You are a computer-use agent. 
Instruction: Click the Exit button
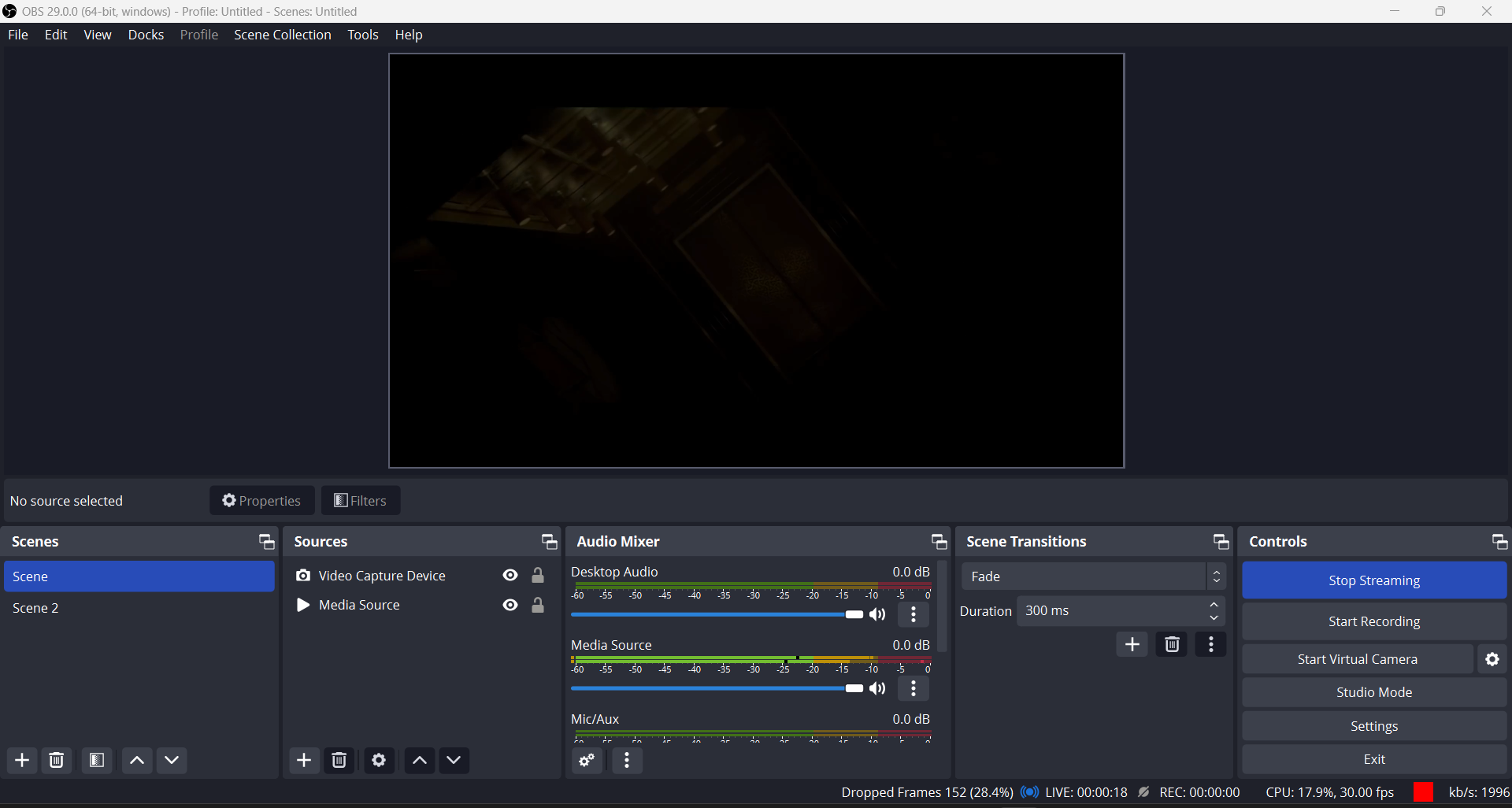coord(1374,759)
